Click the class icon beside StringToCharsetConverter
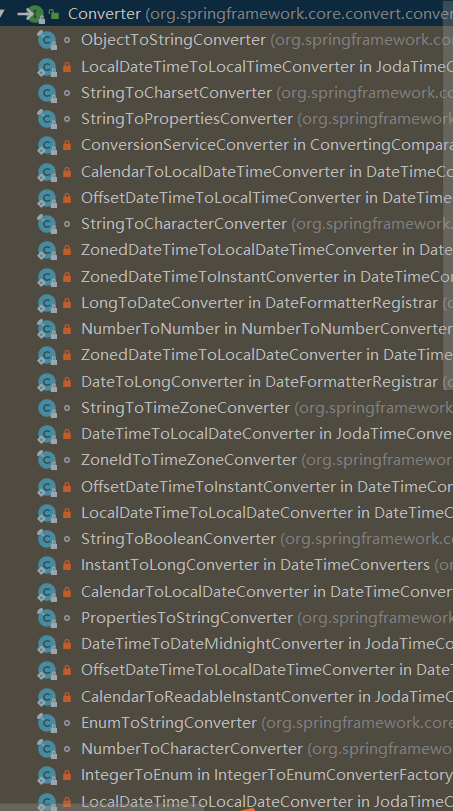 (47, 93)
